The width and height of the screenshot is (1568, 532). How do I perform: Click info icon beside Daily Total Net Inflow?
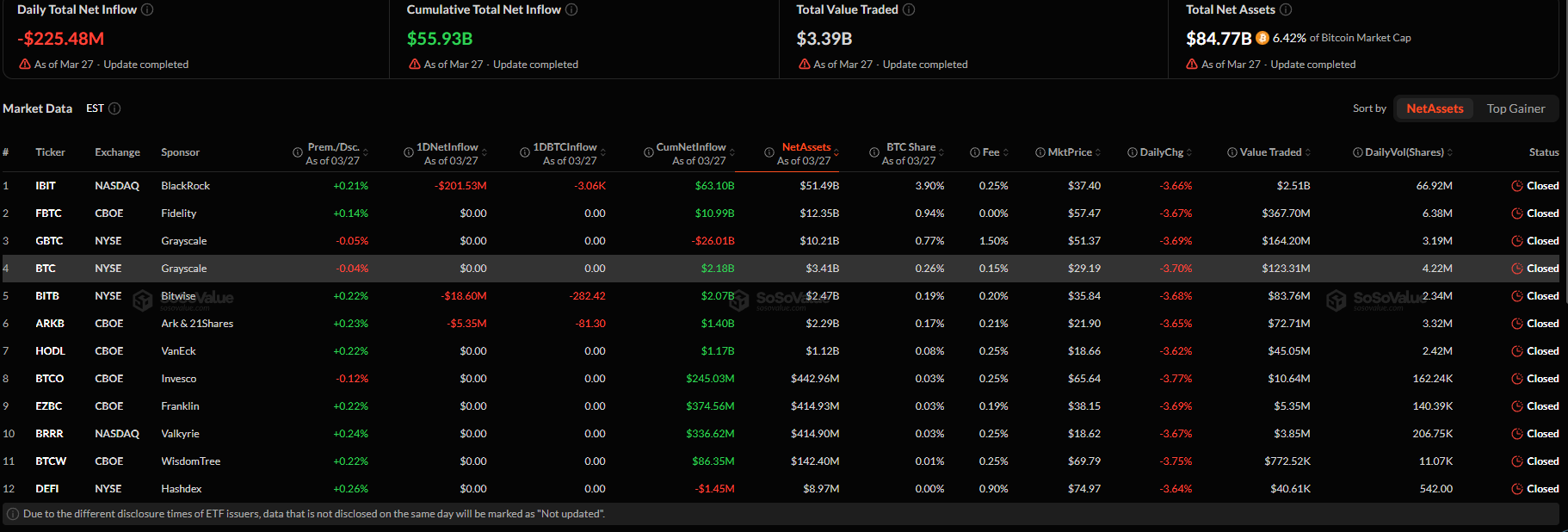pos(147,9)
